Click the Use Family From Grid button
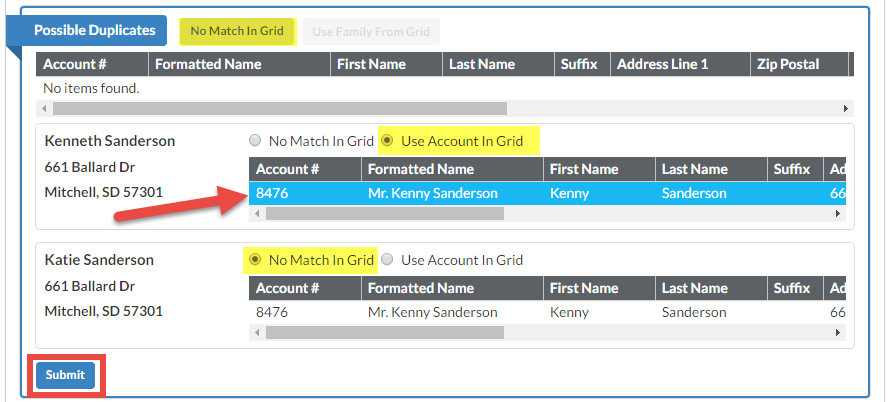This screenshot has width=896, height=402. pyautogui.click(x=371, y=32)
